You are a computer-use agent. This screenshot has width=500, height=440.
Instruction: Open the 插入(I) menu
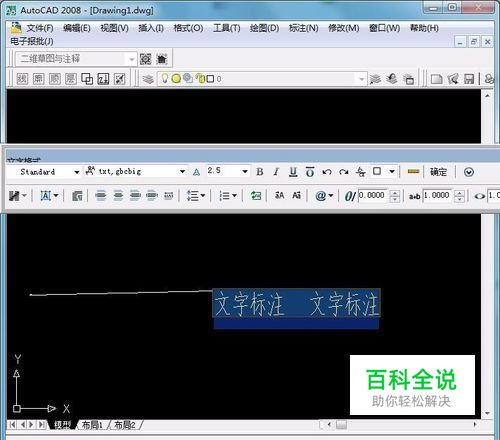click(x=151, y=28)
